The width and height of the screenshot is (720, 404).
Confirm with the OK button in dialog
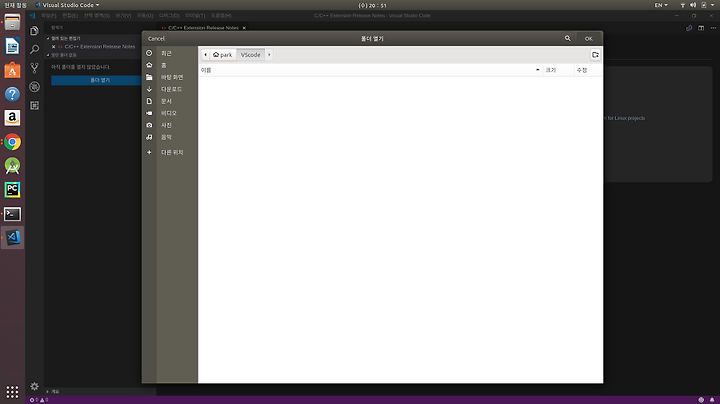click(x=588, y=39)
